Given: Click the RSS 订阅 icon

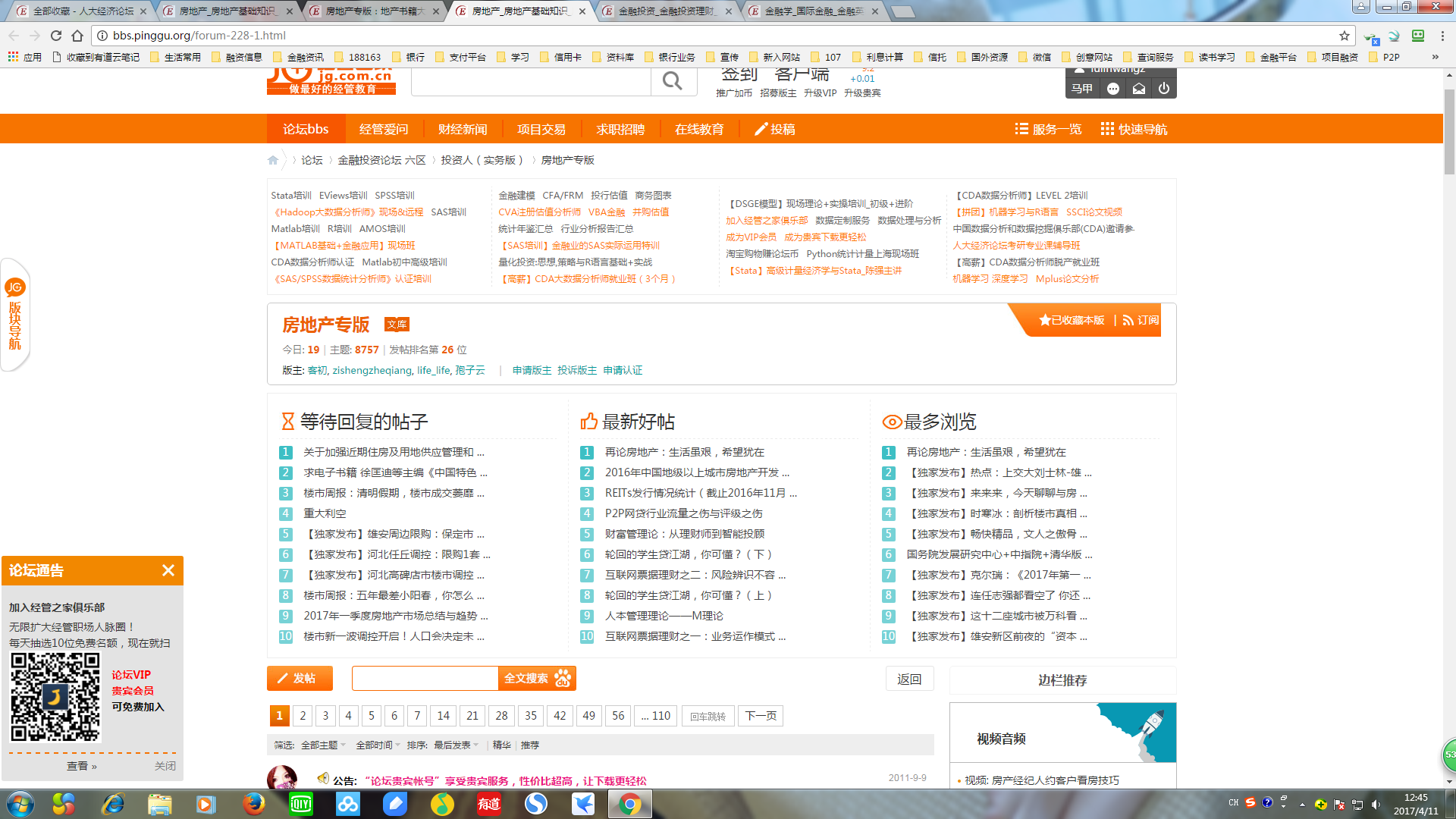Looking at the screenshot, I should [1128, 320].
